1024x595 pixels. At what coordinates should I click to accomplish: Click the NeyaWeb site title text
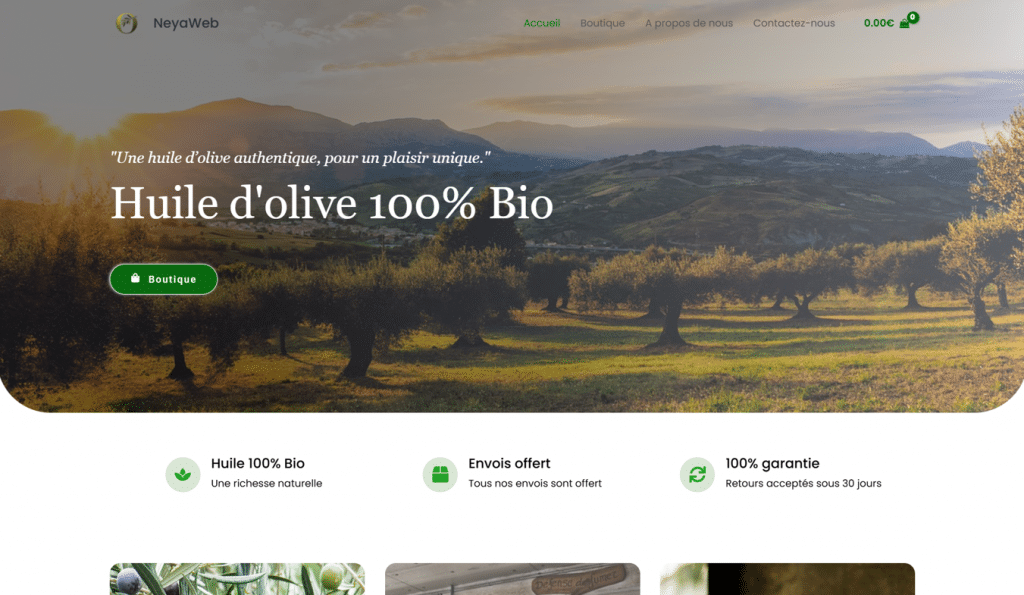(186, 23)
